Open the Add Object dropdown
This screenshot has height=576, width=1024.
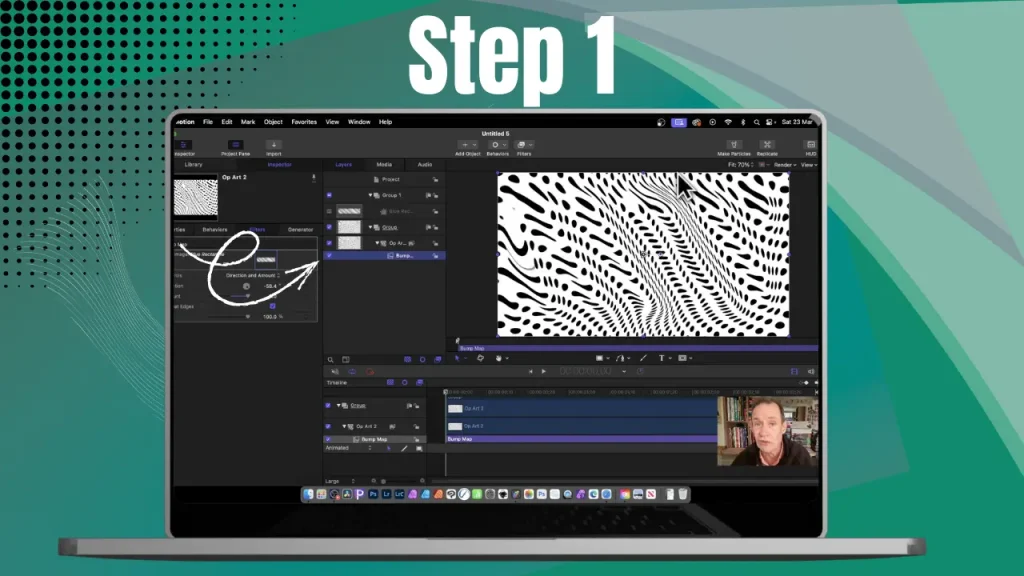click(x=468, y=145)
